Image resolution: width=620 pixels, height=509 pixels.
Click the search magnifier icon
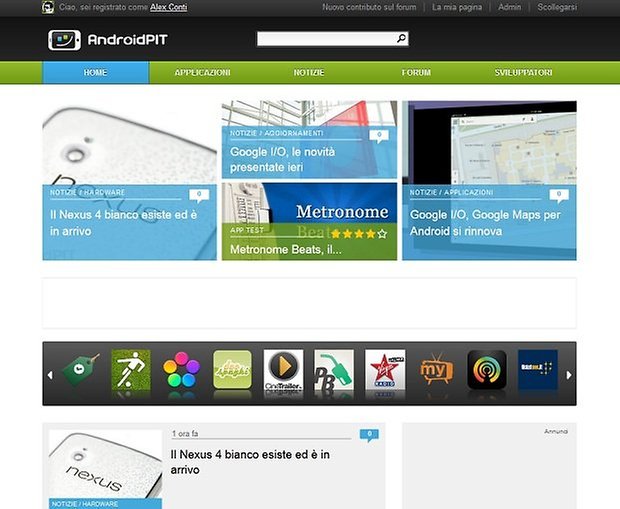[x=401, y=38]
